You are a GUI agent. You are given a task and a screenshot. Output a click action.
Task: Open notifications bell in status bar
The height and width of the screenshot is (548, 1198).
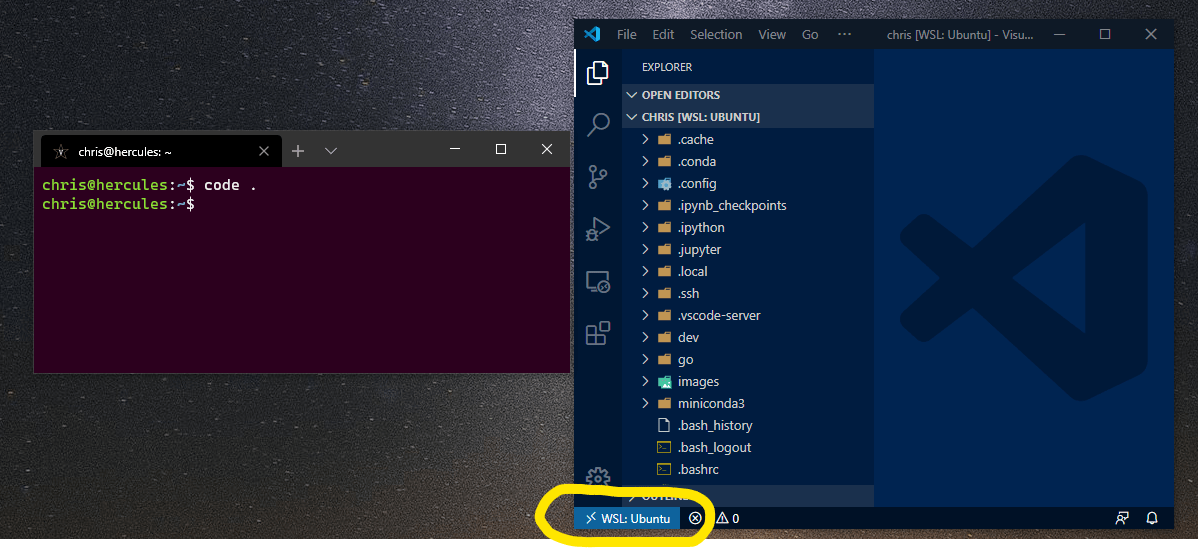1152,518
